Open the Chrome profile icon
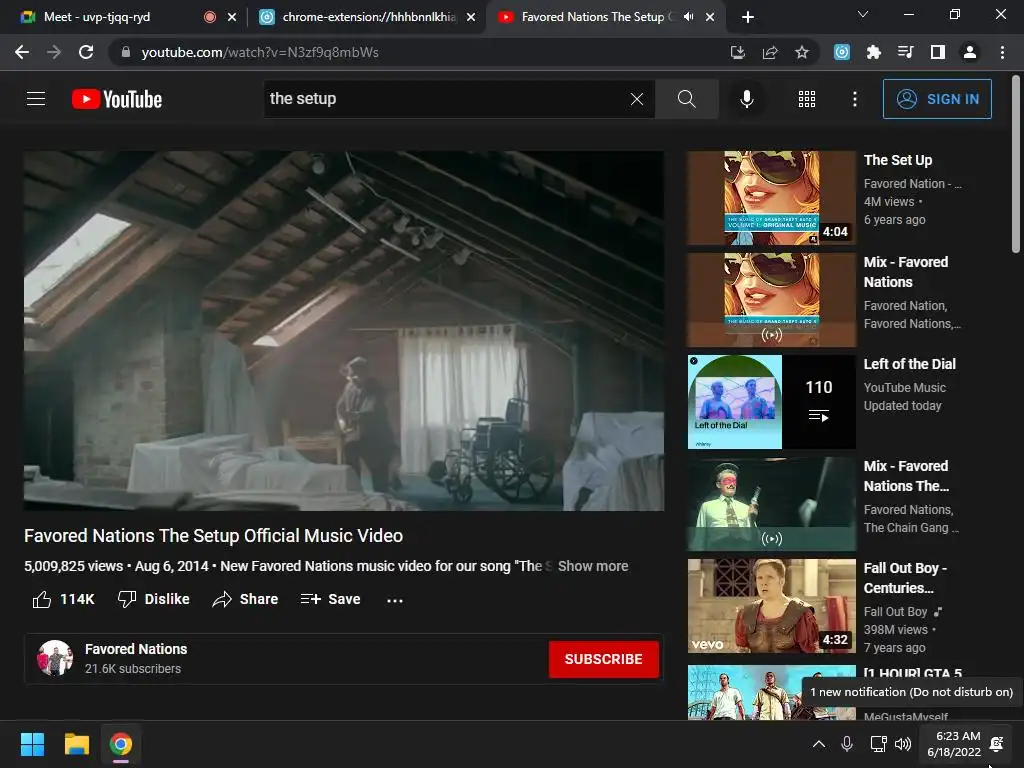The height and width of the screenshot is (768, 1024). (x=970, y=52)
